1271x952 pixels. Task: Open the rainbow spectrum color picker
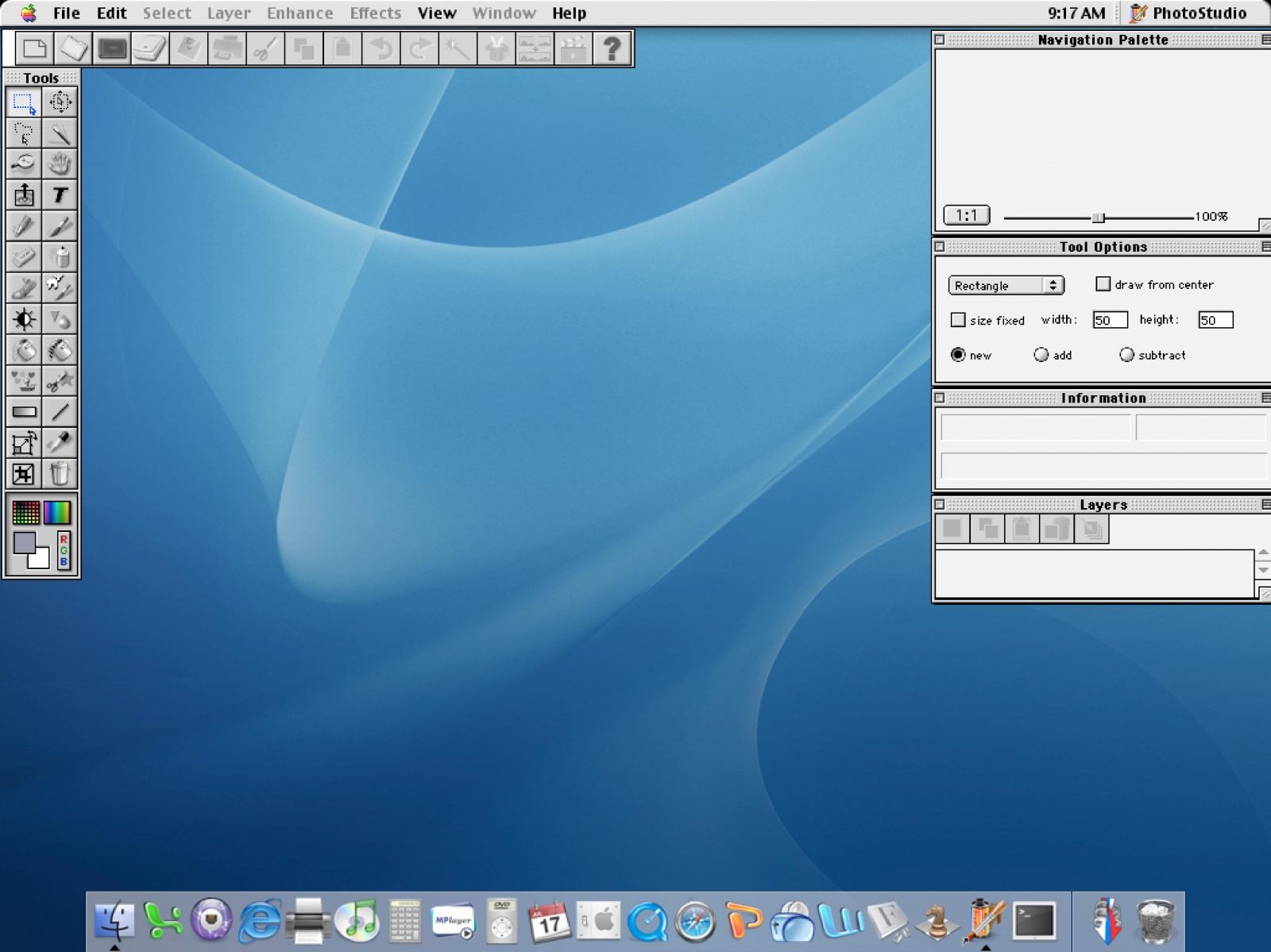click(57, 513)
